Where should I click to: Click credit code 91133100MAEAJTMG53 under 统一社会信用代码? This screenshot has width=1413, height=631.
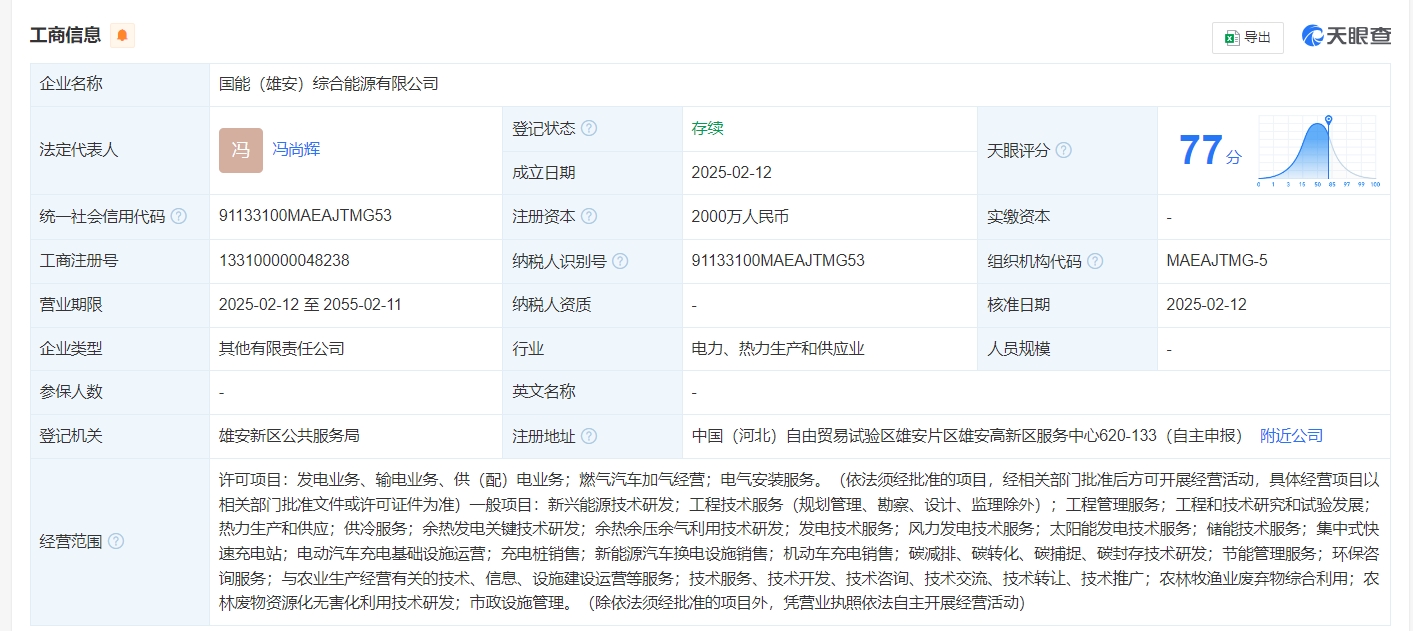(x=305, y=216)
